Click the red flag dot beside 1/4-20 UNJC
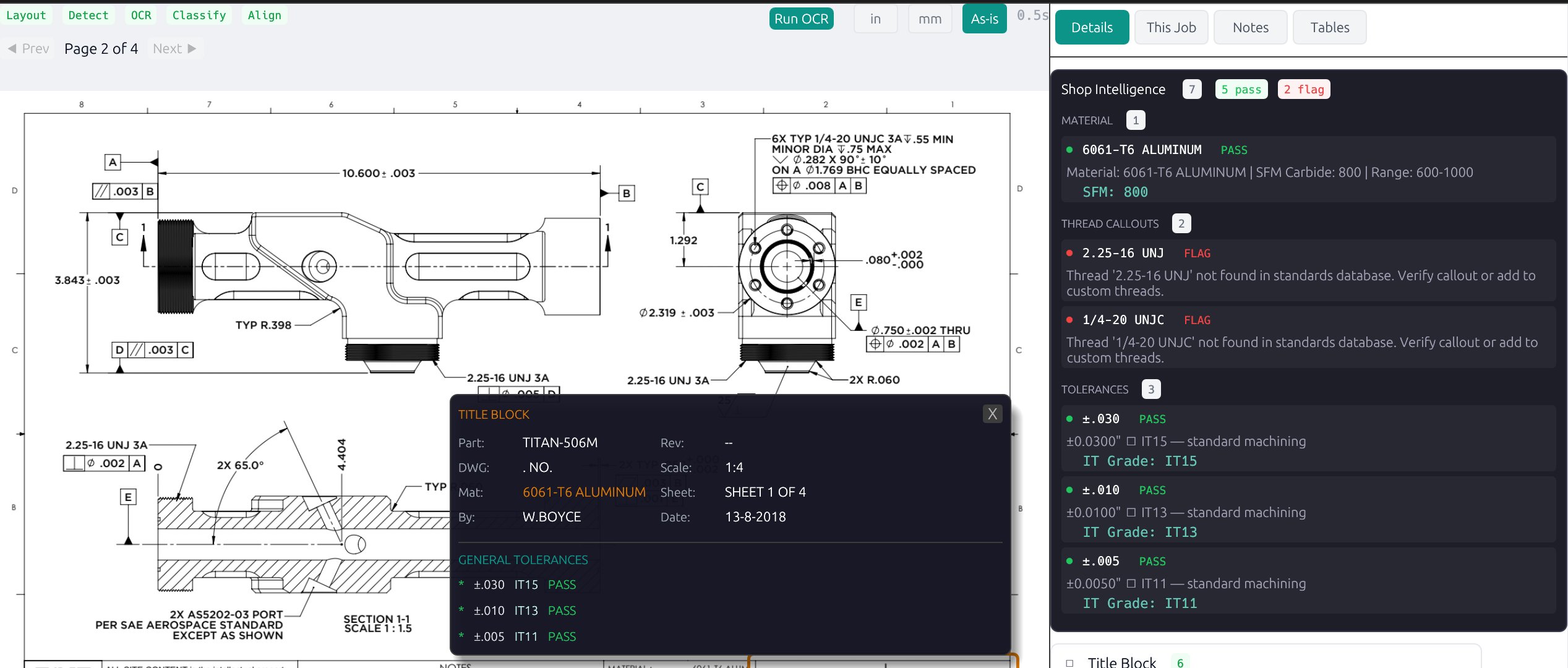Viewport: 1568px width, 668px height. pos(1069,320)
